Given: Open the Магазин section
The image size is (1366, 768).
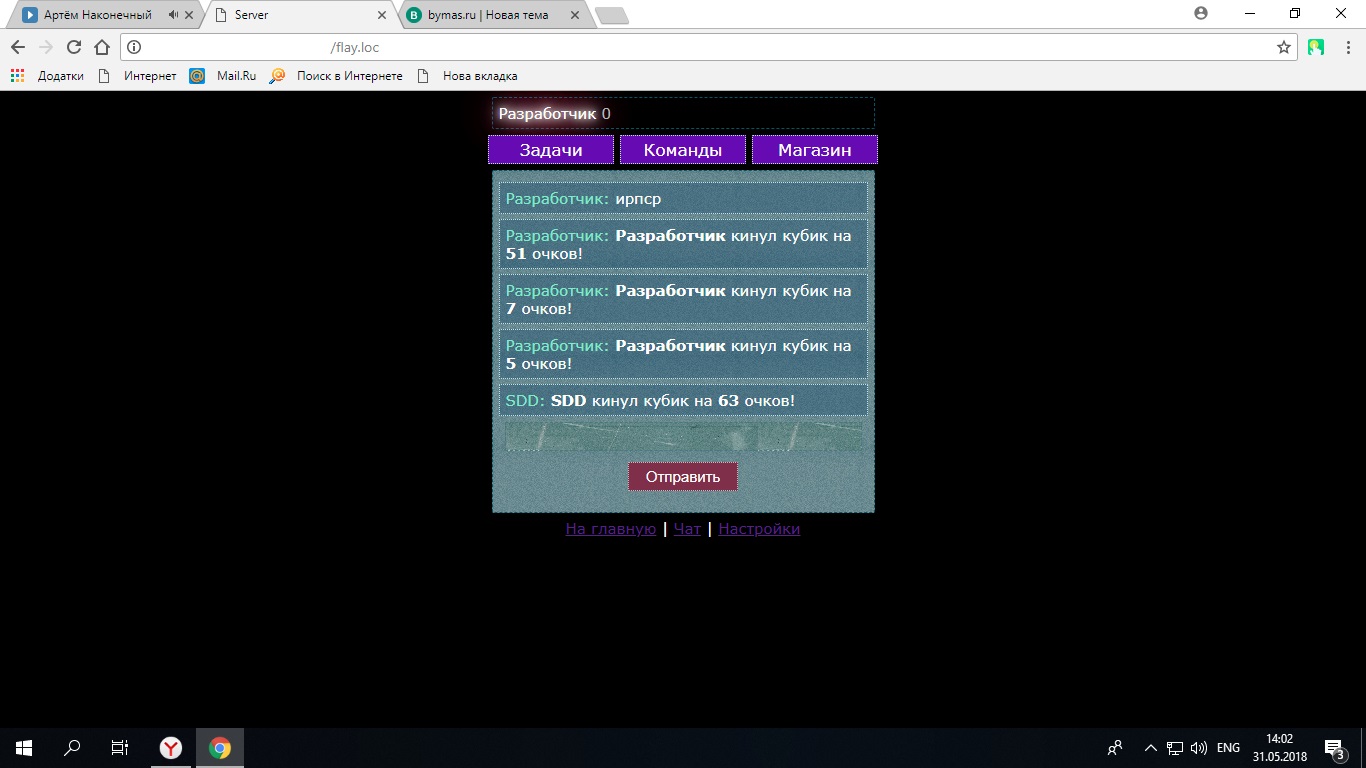Looking at the screenshot, I should coord(814,150).
